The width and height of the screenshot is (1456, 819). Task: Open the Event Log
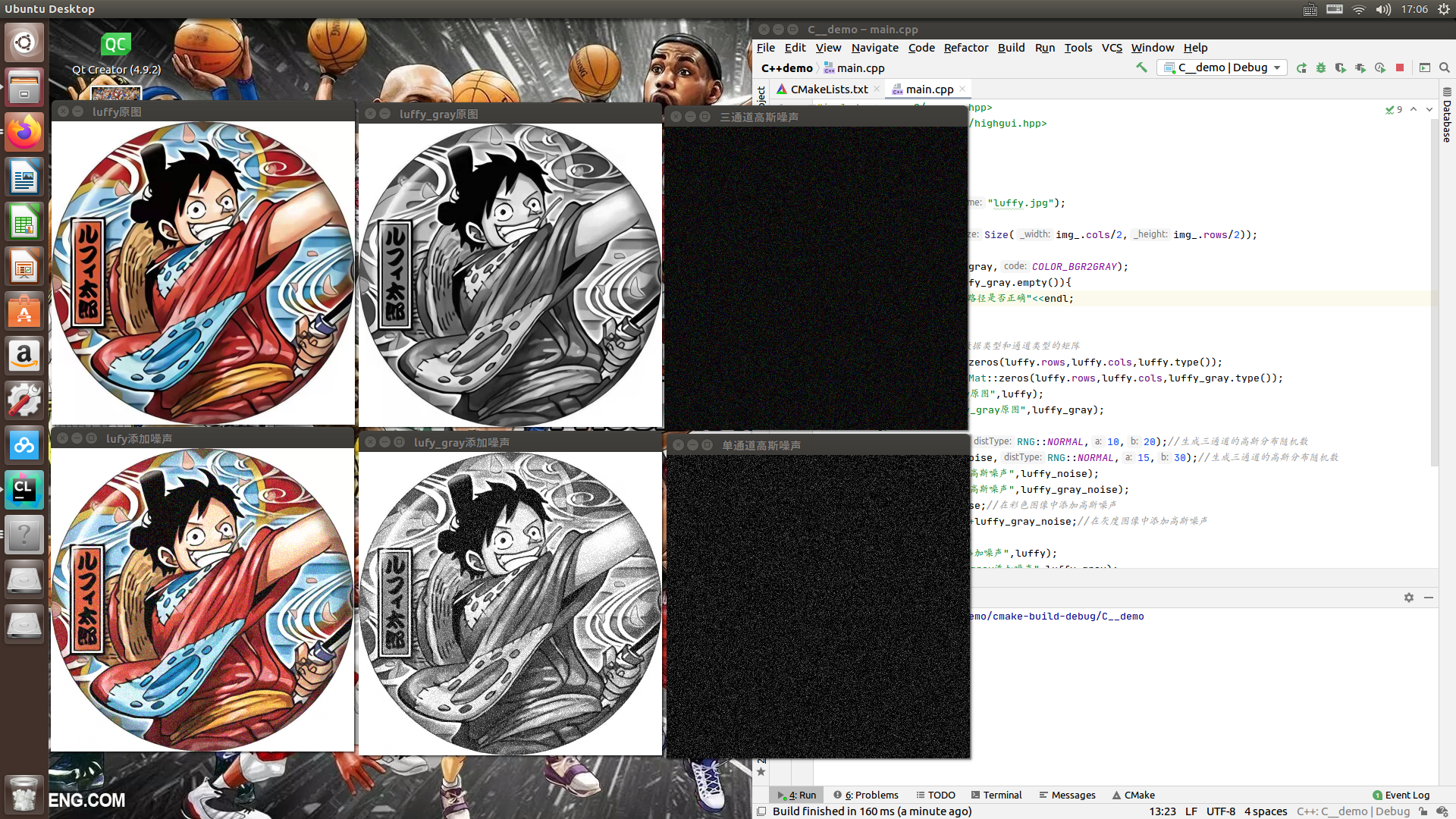[x=1401, y=795]
